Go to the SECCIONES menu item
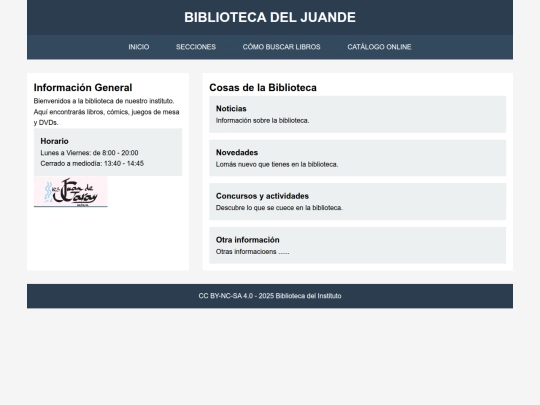Viewport: 540px width, 405px height. (196, 47)
